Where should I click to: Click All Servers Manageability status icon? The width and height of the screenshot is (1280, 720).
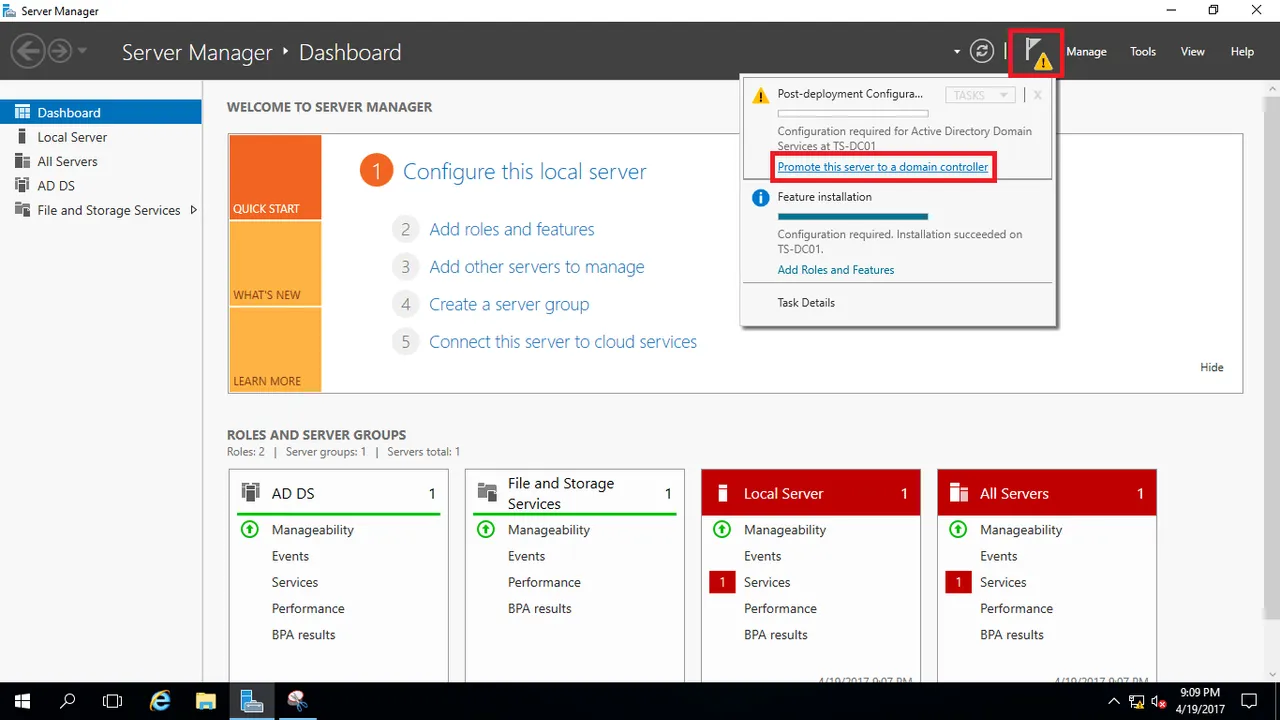point(958,529)
